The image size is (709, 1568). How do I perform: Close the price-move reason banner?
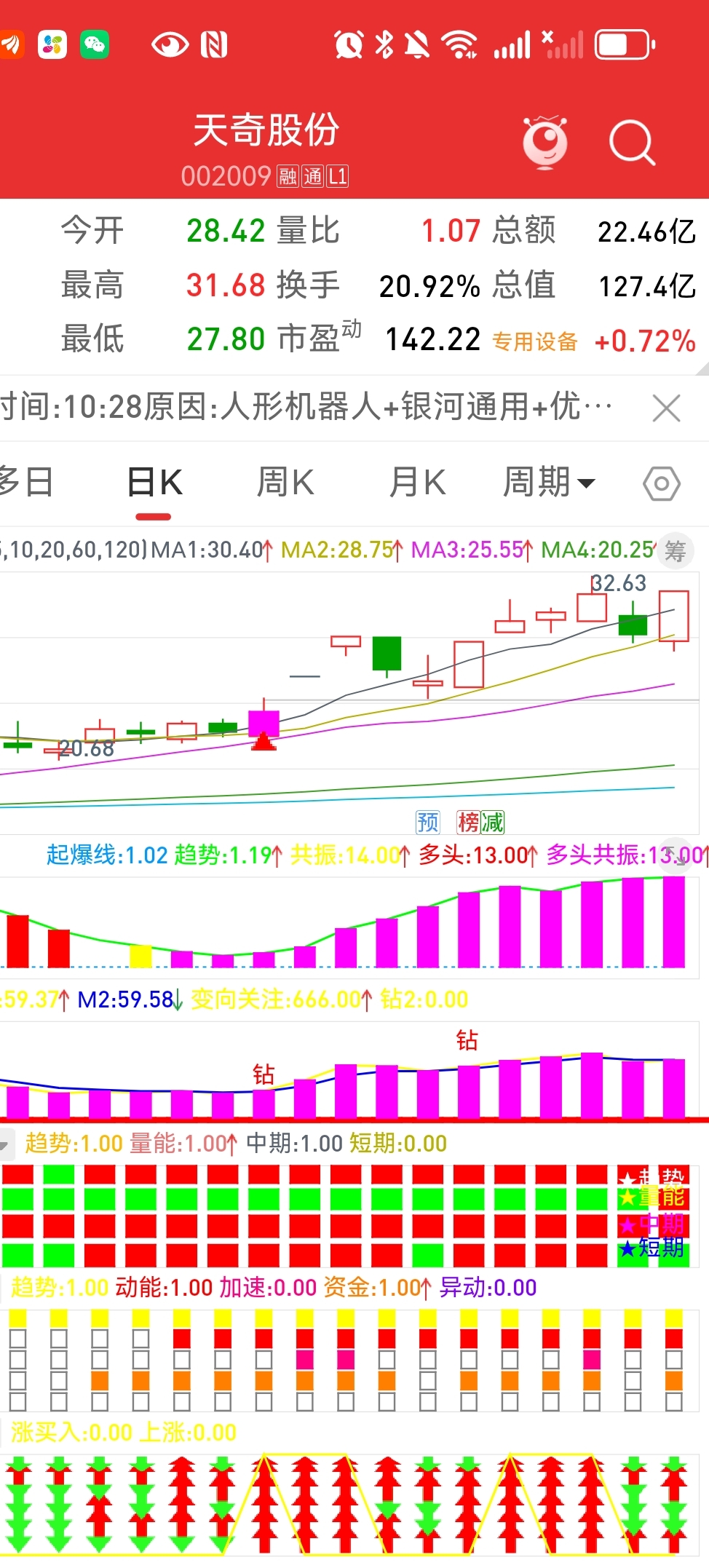click(x=666, y=408)
